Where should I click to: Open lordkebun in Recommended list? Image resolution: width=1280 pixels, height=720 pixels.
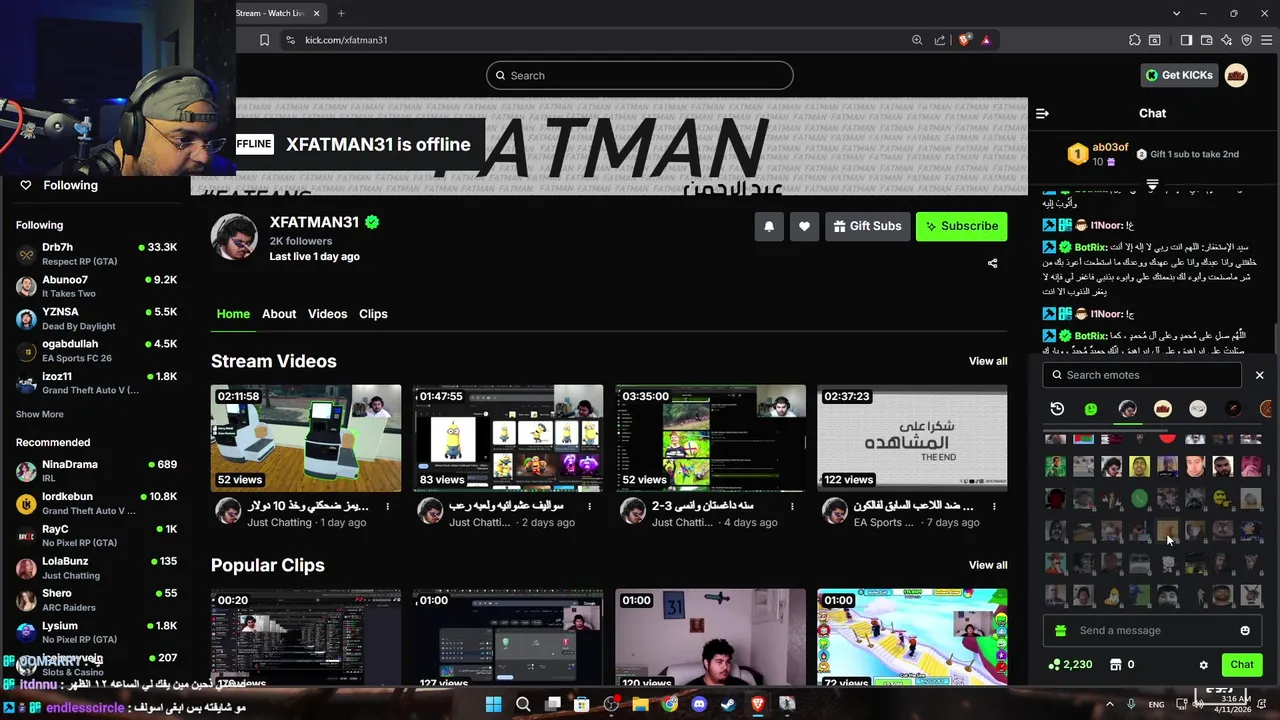click(96, 503)
